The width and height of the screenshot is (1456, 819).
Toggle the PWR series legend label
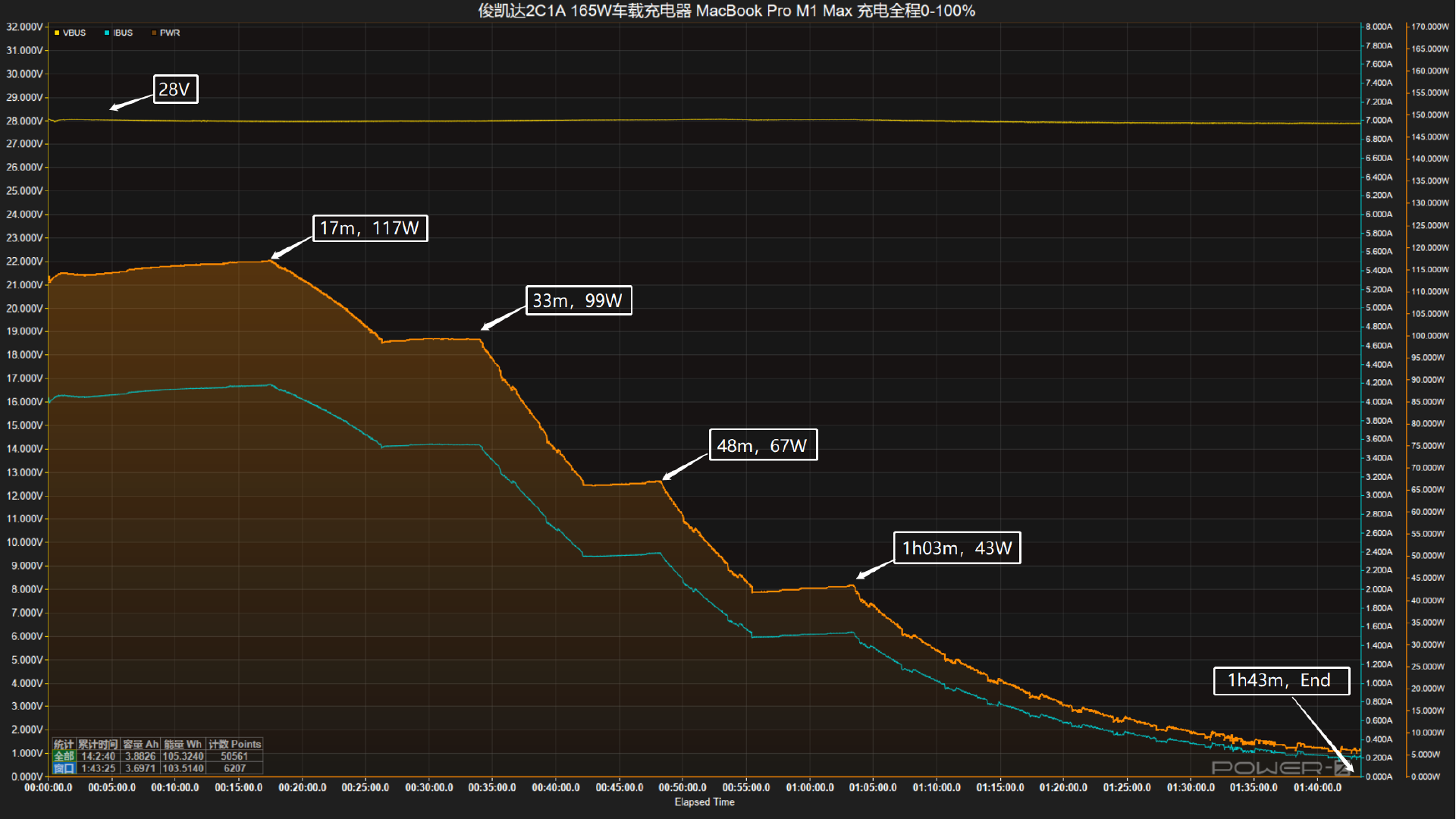point(170,33)
